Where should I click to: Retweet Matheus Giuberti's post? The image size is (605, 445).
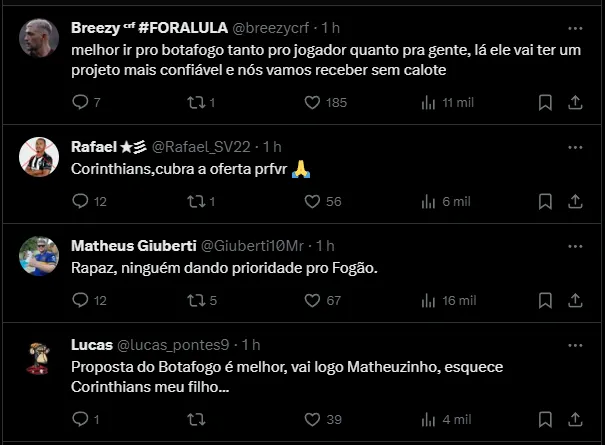click(x=196, y=300)
